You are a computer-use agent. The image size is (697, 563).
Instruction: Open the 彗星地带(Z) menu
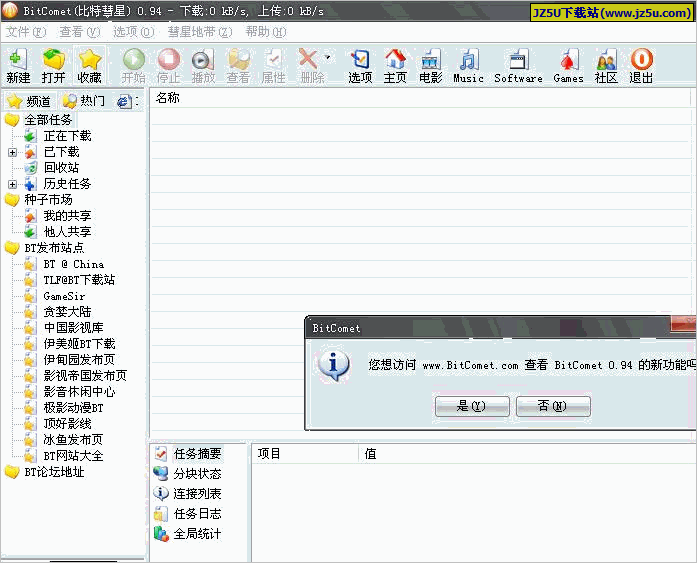(200, 32)
